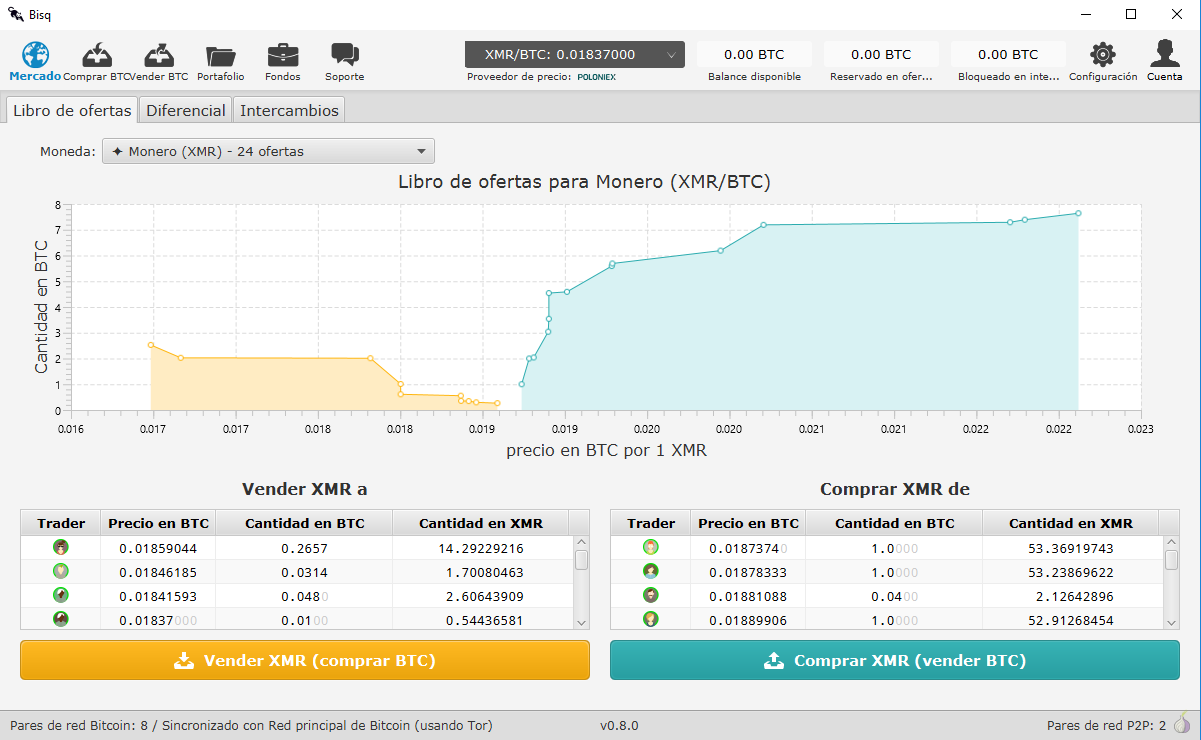Sort buy table by Precio en BTC
Image resolution: width=1201 pixels, height=740 pixels.
(749, 523)
